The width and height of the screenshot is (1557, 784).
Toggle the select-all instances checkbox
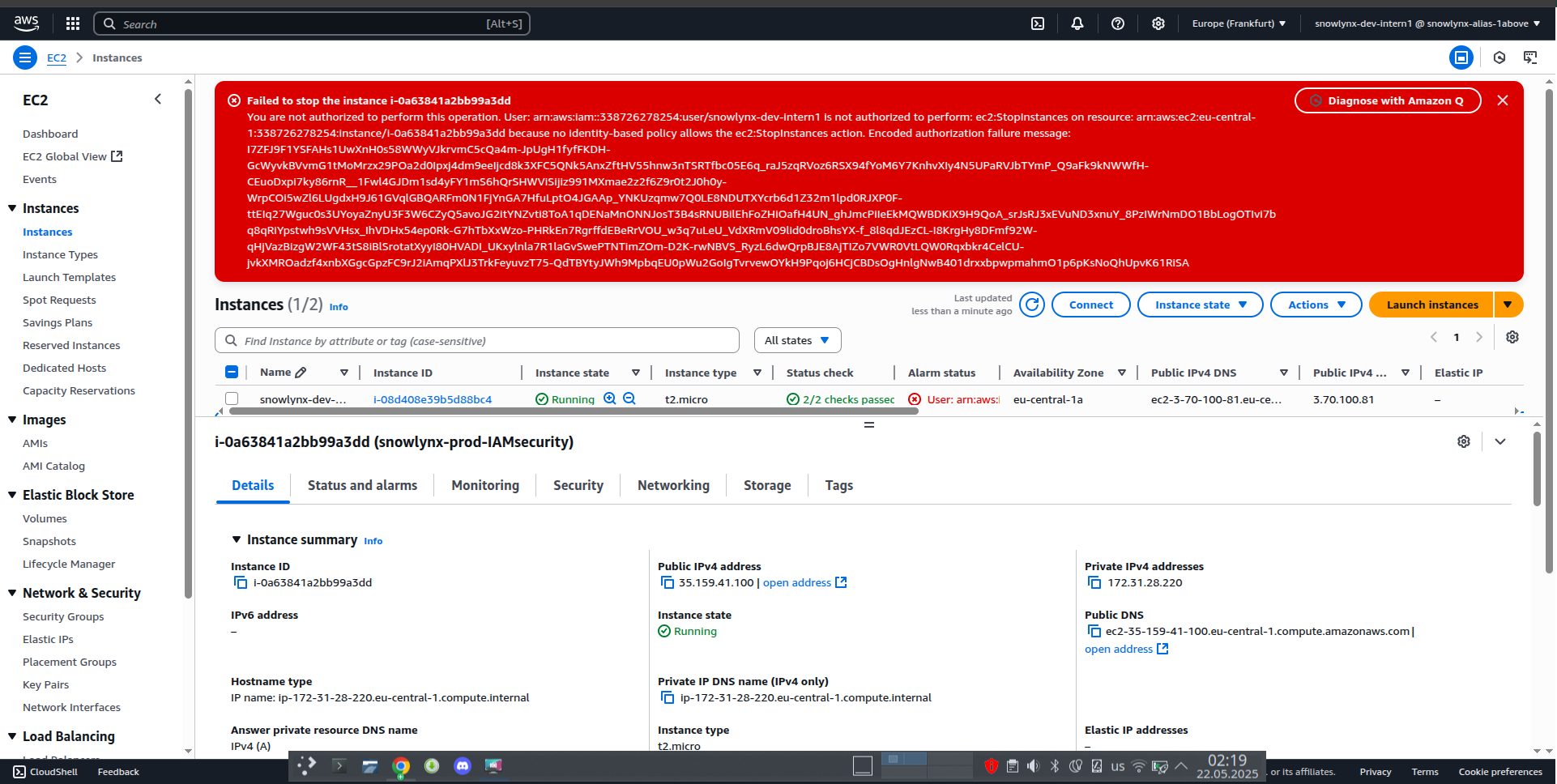pyautogui.click(x=232, y=373)
